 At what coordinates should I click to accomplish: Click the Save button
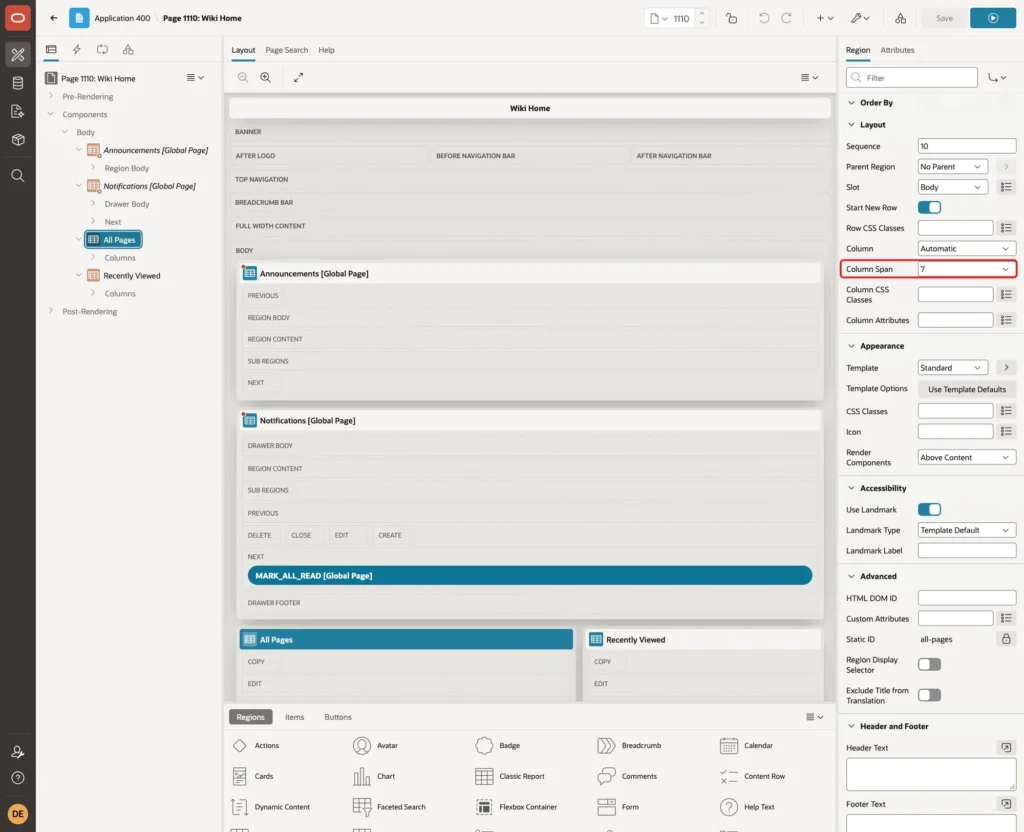click(944, 18)
